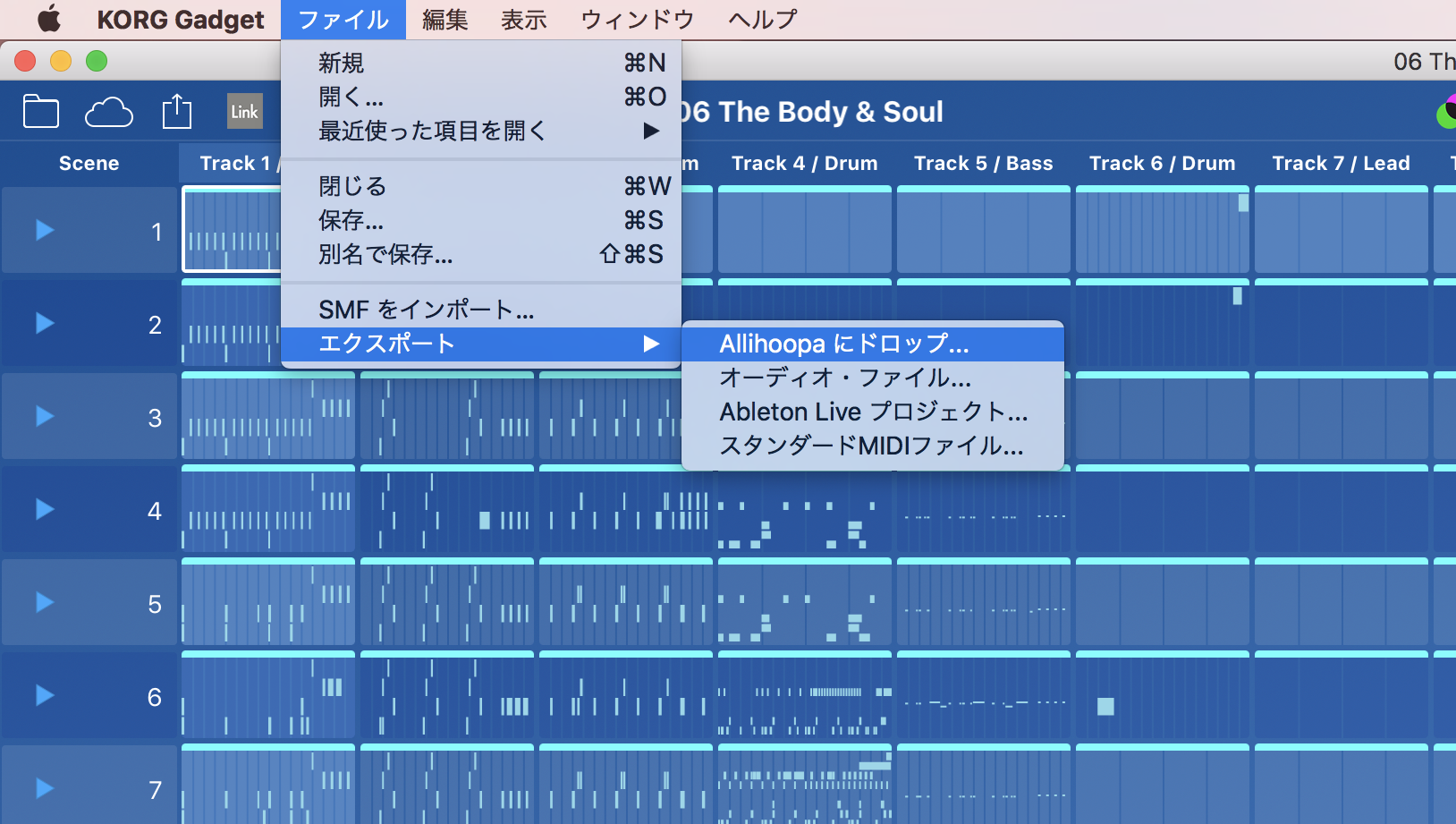The image size is (1456, 824).
Task: Select Track 6 Drum clip in scene 1
Action: click(1163, 229)
